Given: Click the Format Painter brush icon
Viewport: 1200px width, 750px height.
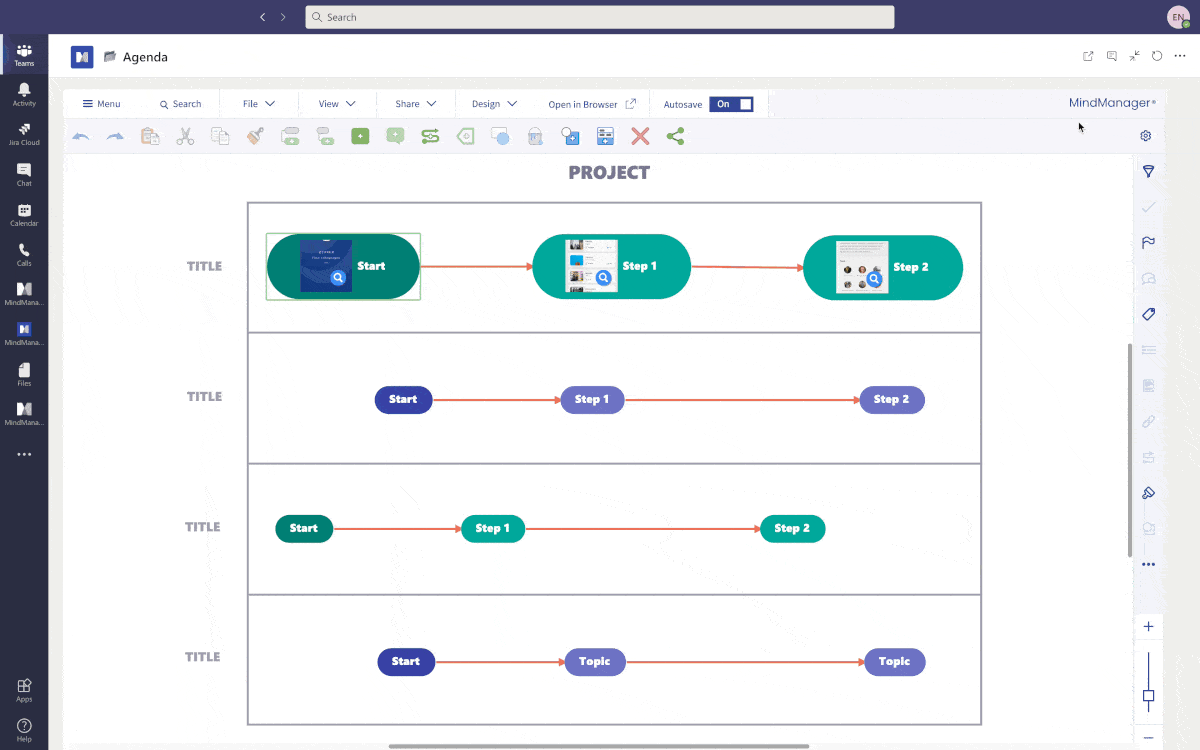Looking at the screenshot, I should pyautogui.click(x=255, y=136).
